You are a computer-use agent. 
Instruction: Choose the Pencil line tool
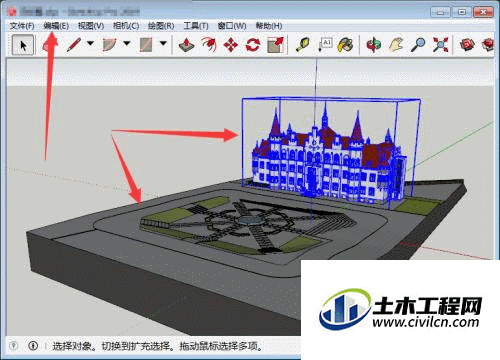74,45
